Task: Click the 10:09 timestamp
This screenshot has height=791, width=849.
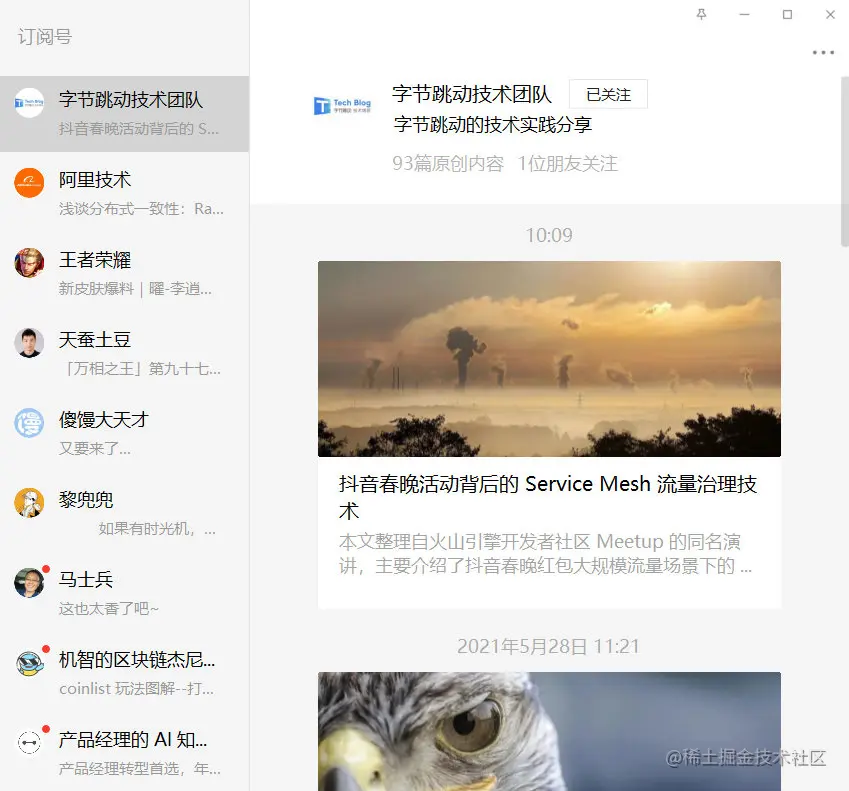Action: coord(549,235)
